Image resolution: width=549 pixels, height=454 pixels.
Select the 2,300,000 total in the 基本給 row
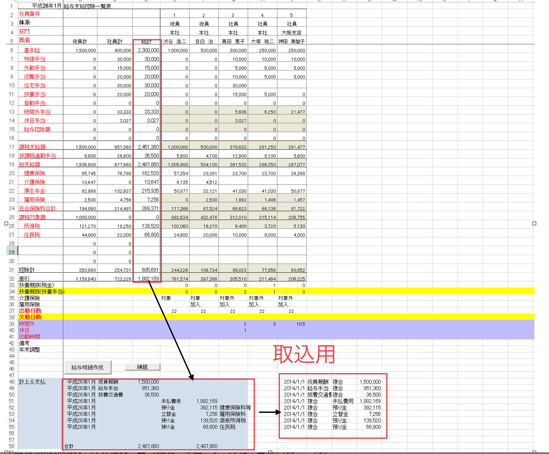148,50
